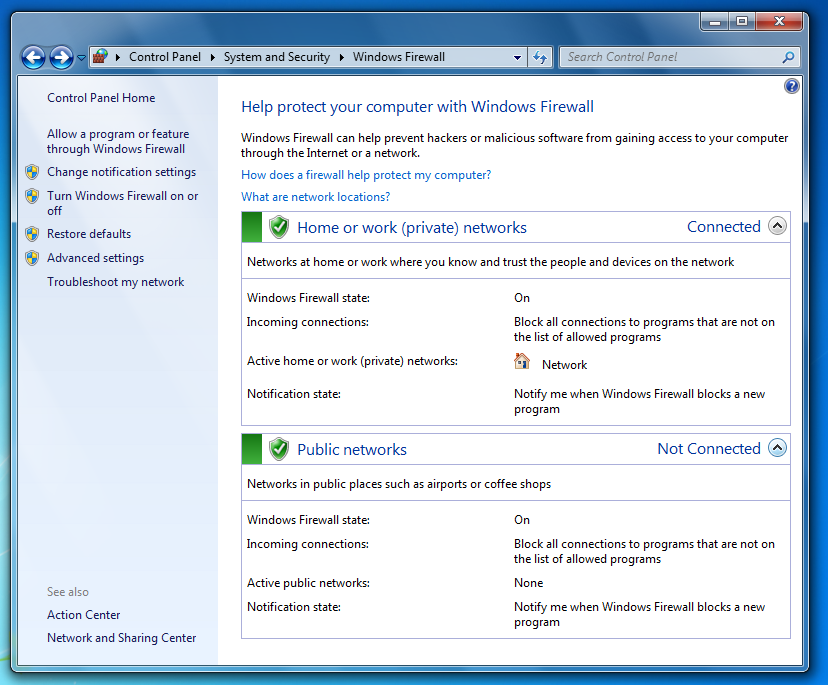Collapse the Public networks section
This screenshot has height=685, width=828.
pyautogui.click(x=777, y=447)
